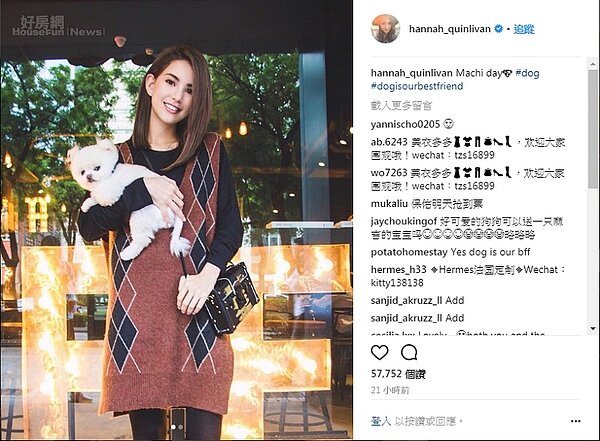
Task: View the 57,752 likes count
Action: [398, 374]
